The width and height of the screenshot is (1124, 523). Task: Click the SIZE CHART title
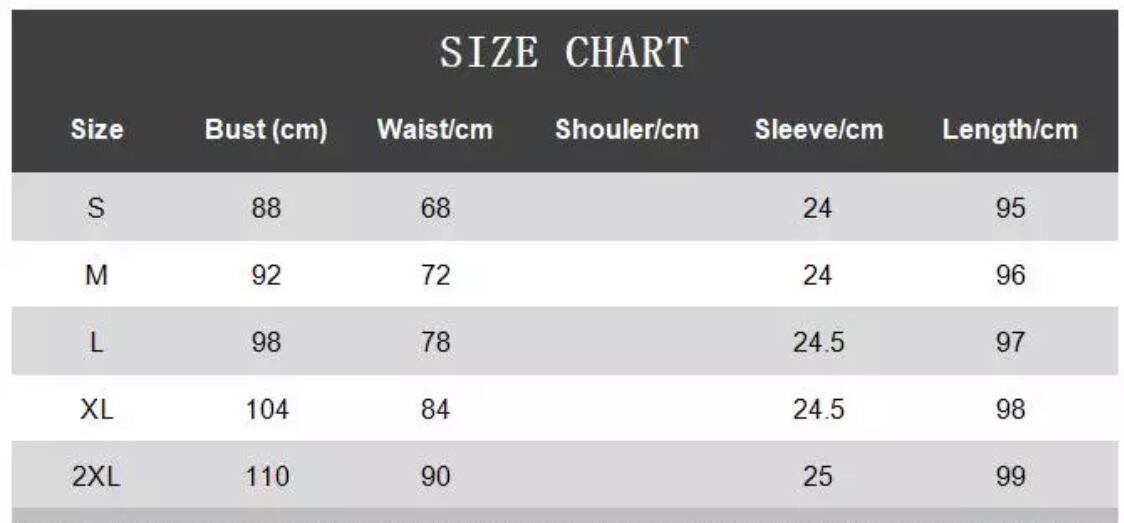pyautogui.click(x=564, y=52)
